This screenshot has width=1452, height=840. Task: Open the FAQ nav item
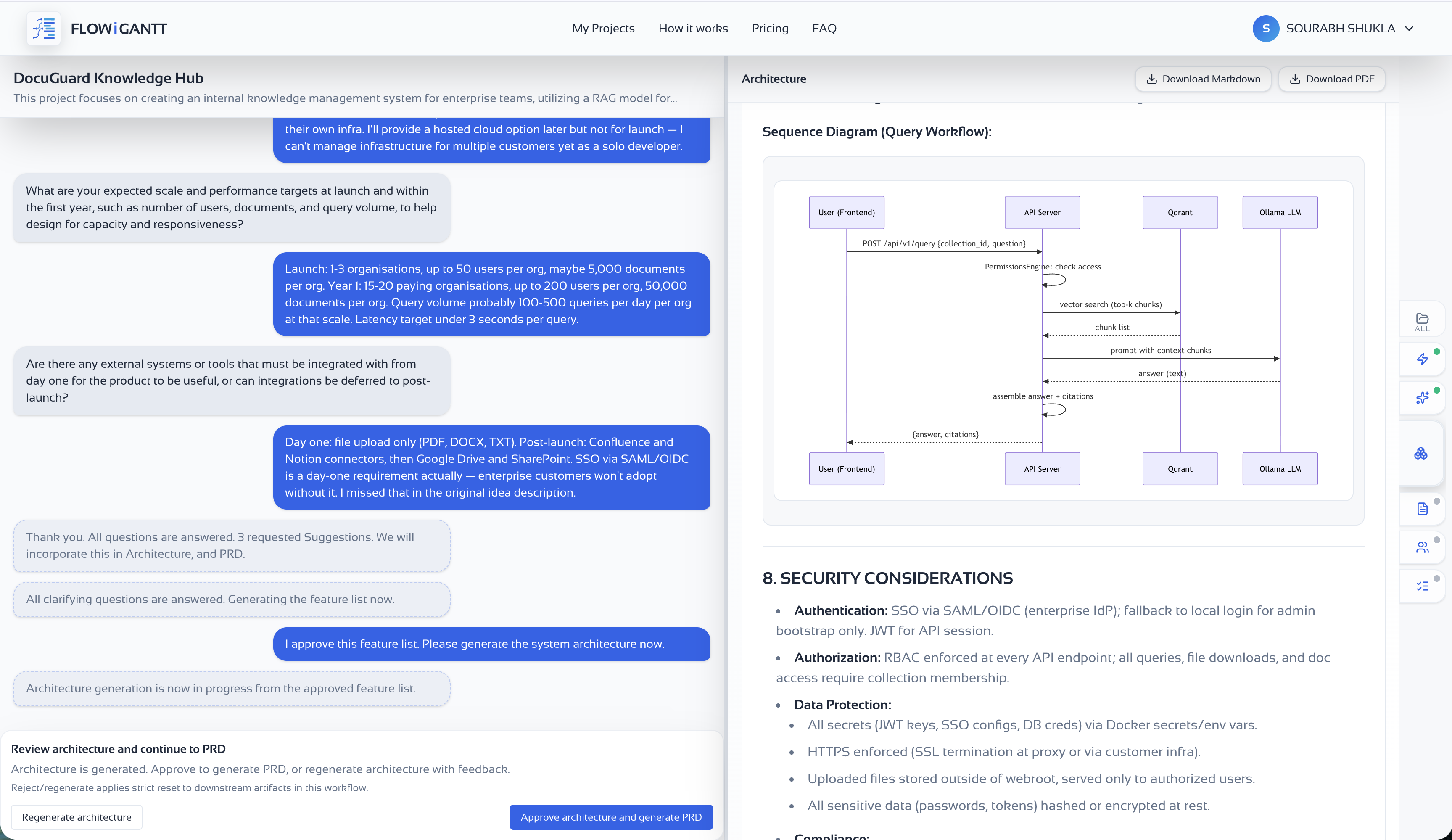tap(824, 28)
